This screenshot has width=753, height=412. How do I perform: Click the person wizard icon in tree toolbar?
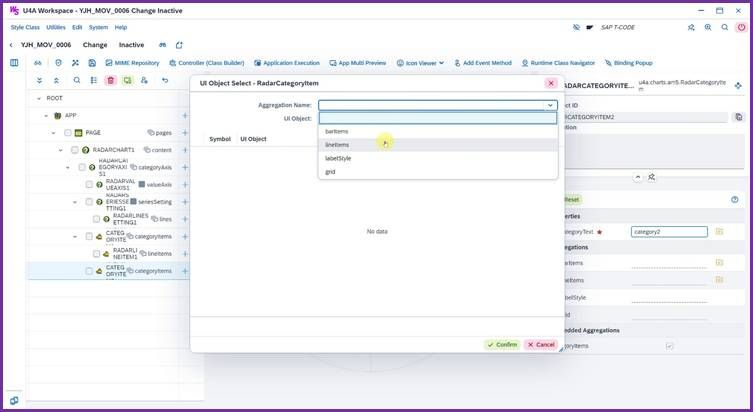(144, 80)
